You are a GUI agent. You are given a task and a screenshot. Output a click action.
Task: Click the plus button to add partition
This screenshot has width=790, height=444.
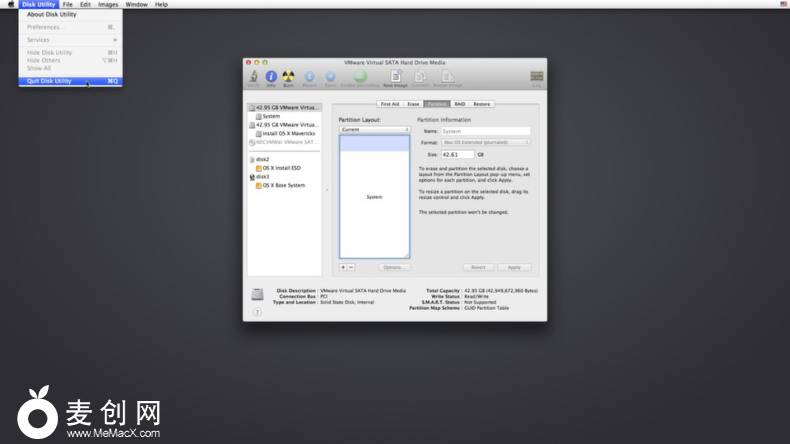[343, 267]
